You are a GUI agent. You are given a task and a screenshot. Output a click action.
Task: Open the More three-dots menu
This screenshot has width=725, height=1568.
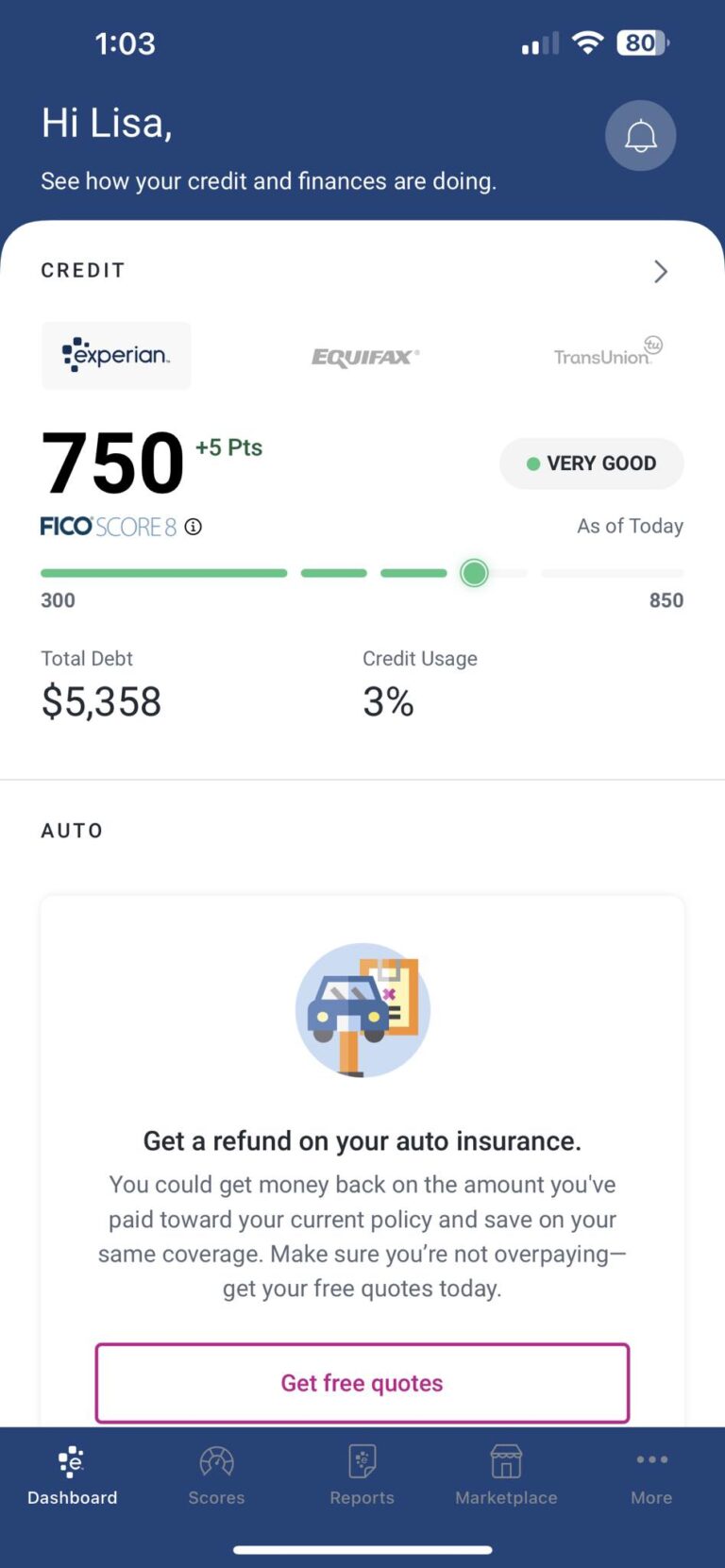point(651,1459)
